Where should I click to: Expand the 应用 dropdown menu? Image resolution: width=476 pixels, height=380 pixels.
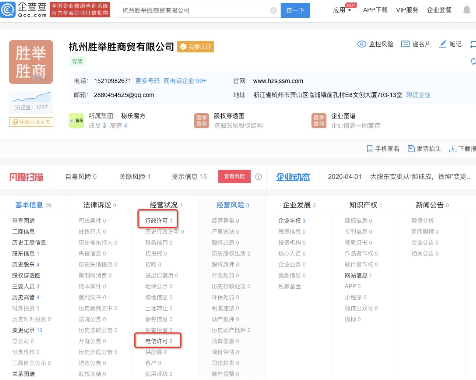(342, 10)
